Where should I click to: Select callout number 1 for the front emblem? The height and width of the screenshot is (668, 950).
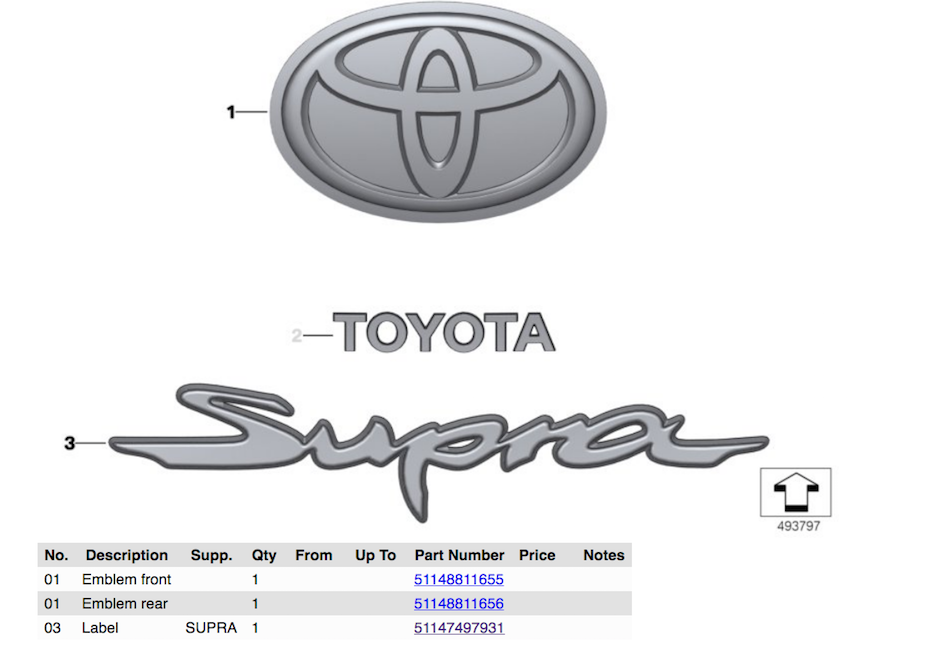[231, 110]
